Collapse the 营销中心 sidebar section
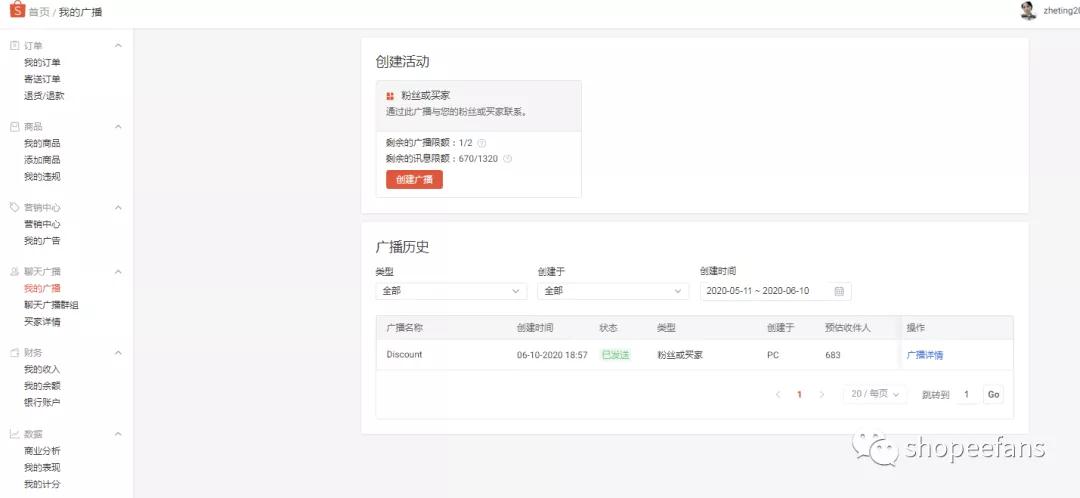 point(118,207)
